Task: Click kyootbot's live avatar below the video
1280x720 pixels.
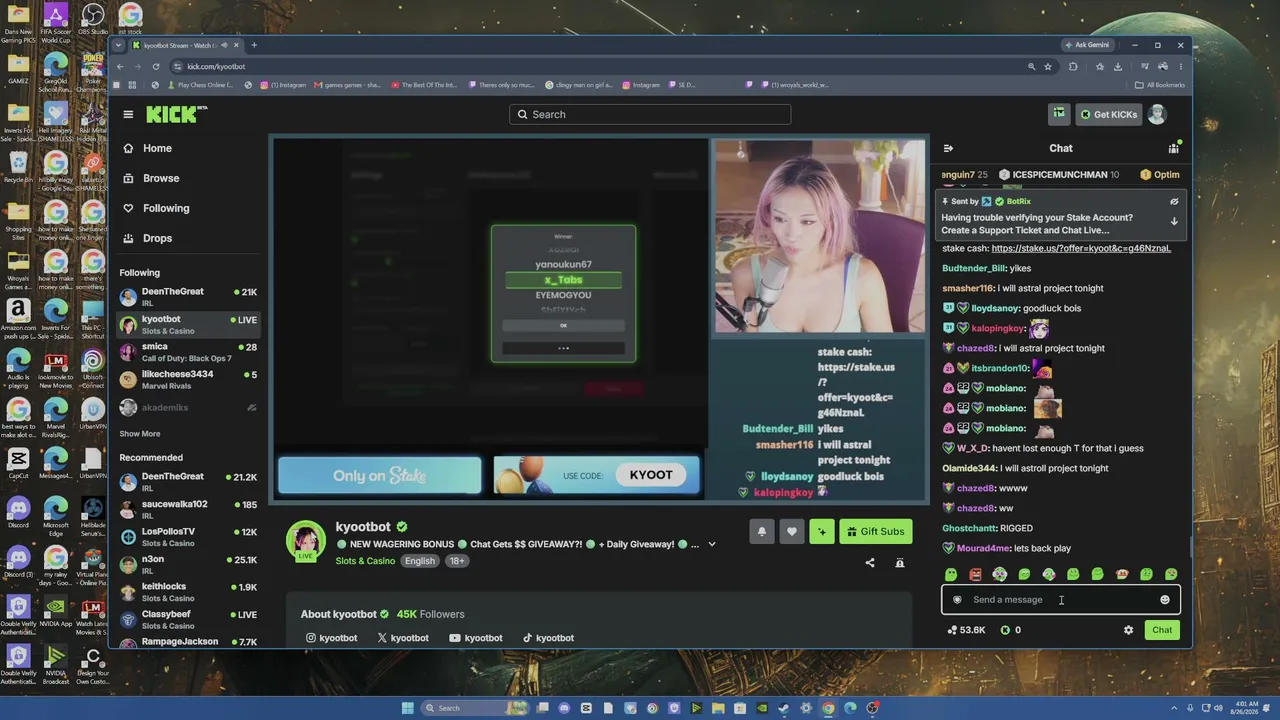Action: pyautogui.click(x=306, y=541)
